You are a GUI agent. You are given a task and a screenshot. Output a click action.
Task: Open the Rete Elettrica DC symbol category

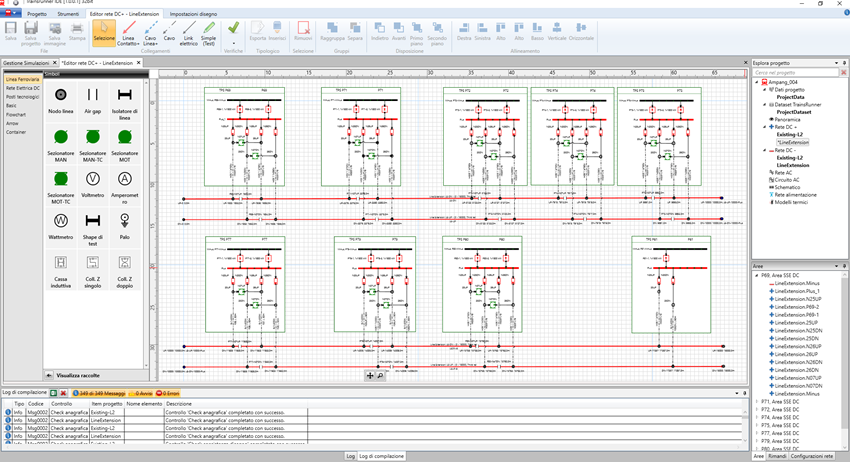(23, 88)
